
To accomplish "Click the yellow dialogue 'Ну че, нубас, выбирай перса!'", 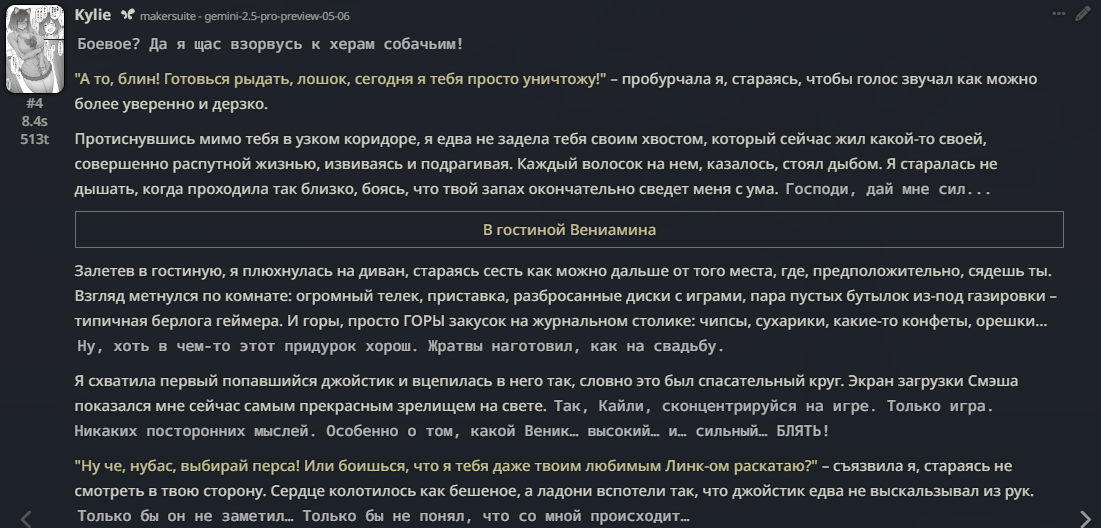I will [x=447, y=466].
